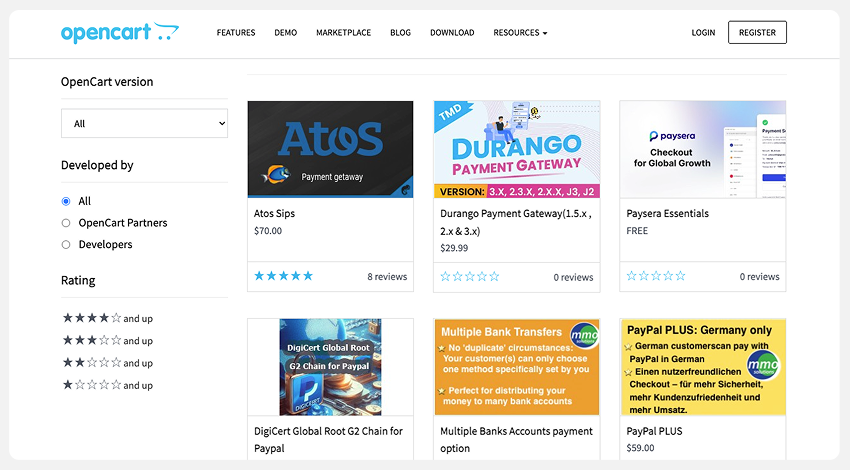
Task: Visit the Blog page
Action: (401, 33)
